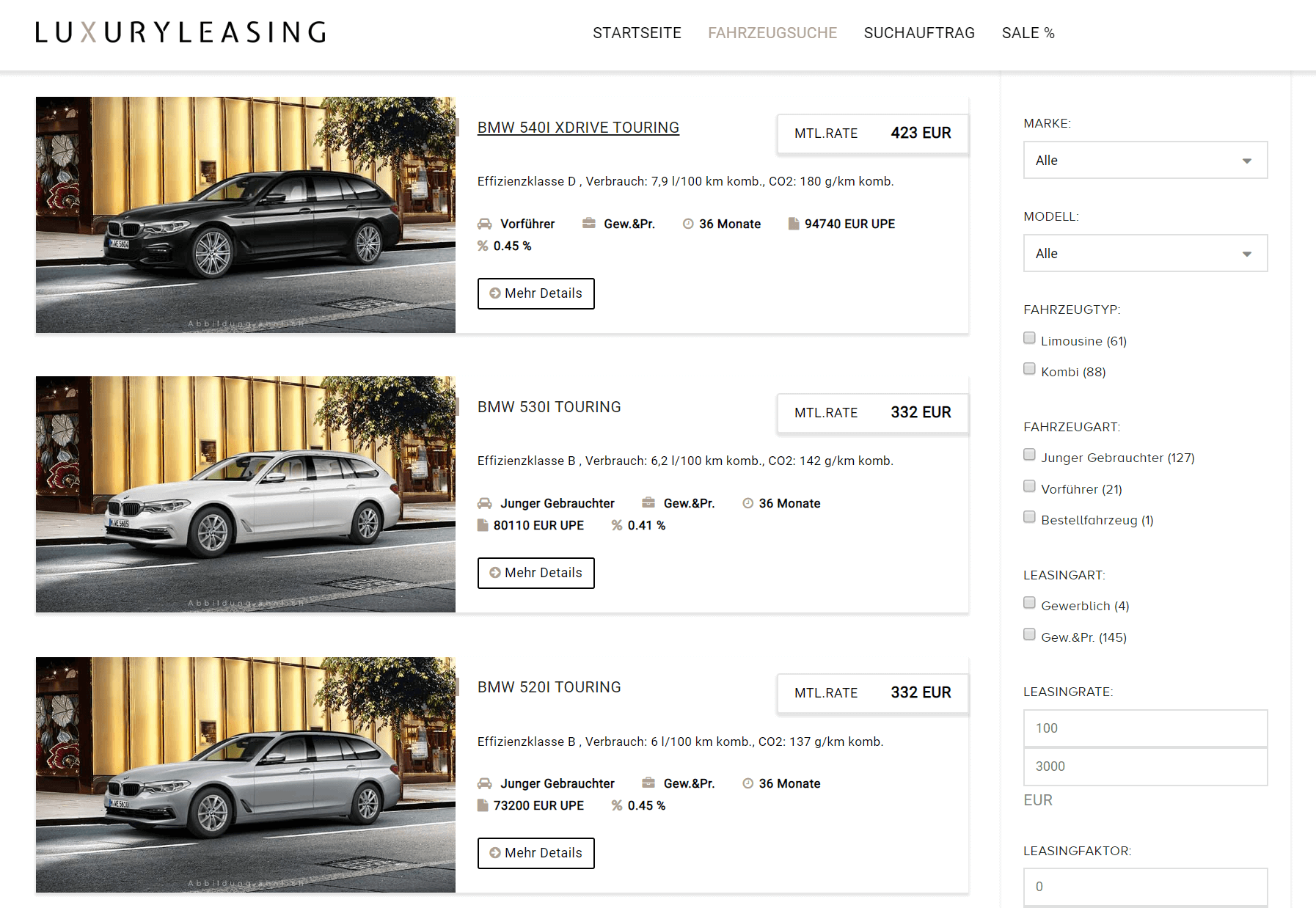Screen dimensions: 1316x908
Task: Click the Leasingfaktor field showing 0
Action: [1145, 887]
